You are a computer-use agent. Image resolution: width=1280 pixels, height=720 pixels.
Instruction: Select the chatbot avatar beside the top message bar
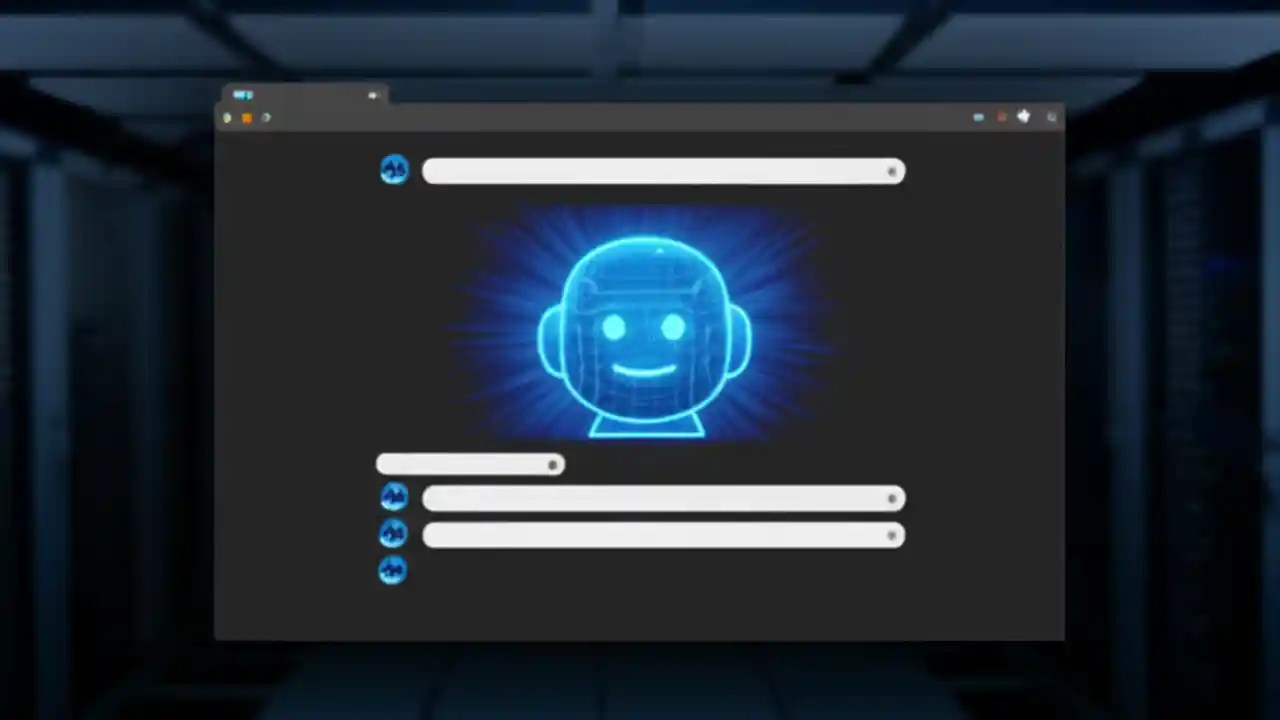point(394,170)
